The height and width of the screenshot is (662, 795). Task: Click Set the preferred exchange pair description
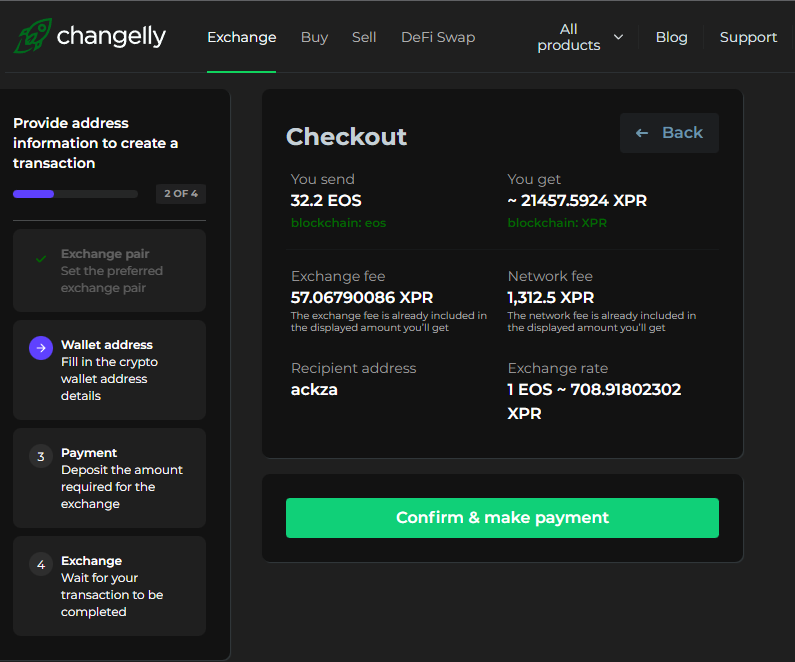[x=112, y=279]
